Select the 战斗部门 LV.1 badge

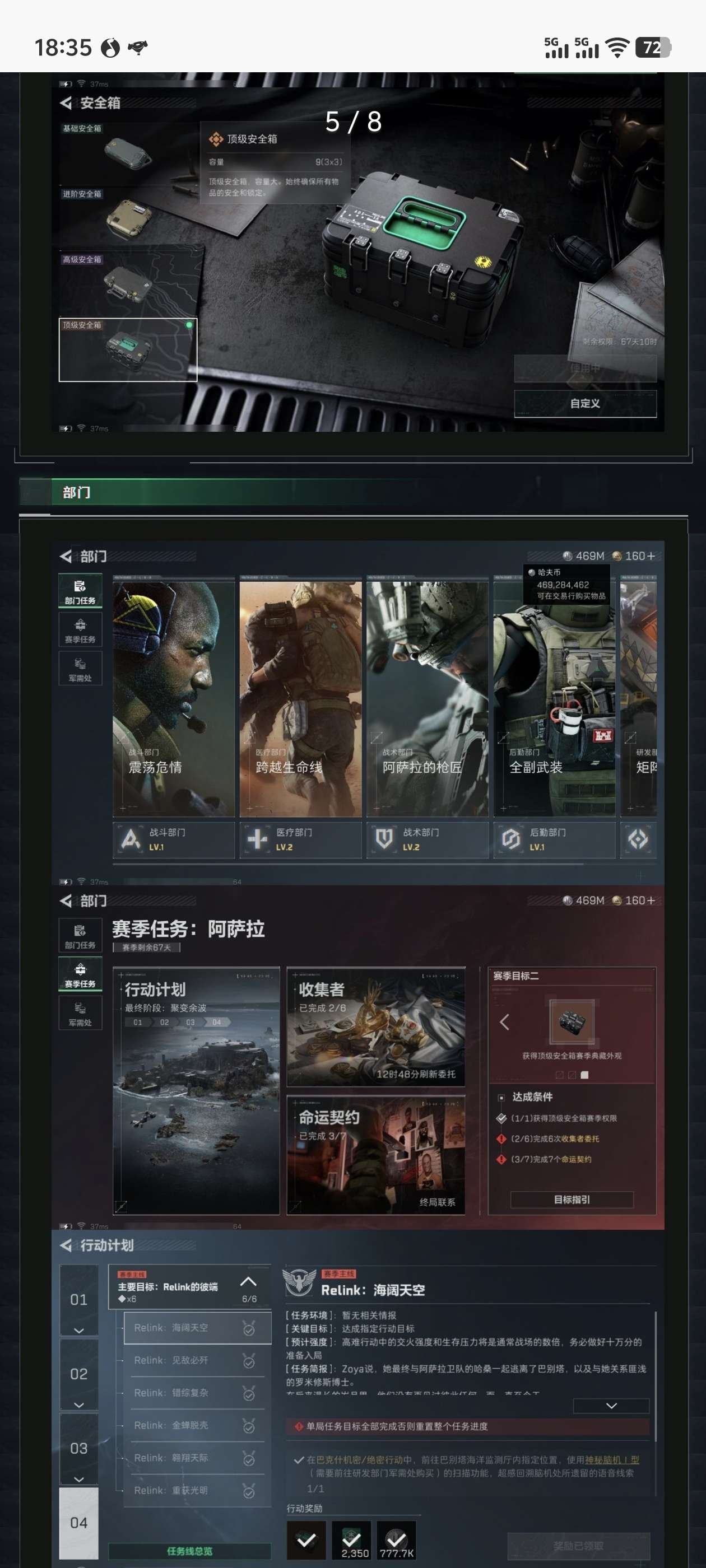tap(131, 839)
